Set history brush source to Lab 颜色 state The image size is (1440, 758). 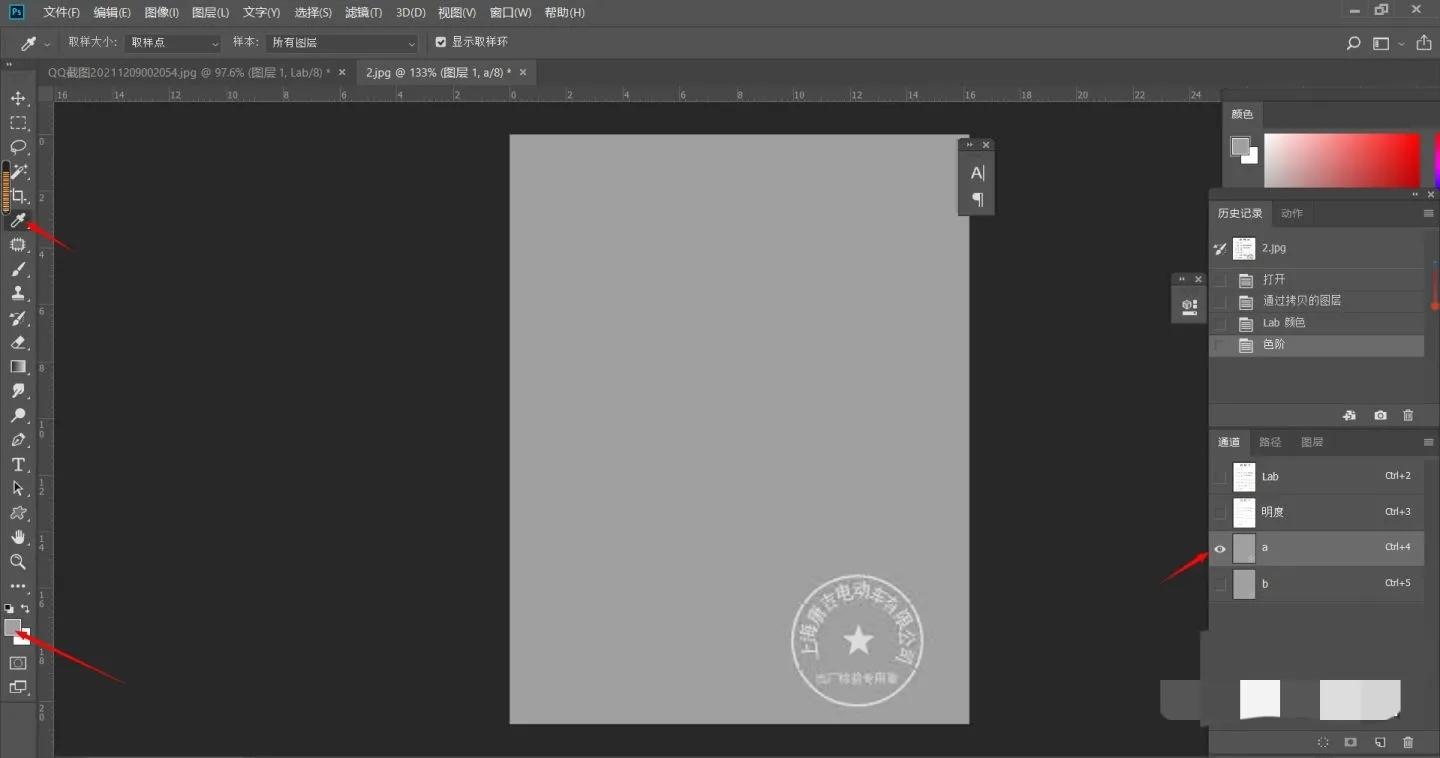1219,324
